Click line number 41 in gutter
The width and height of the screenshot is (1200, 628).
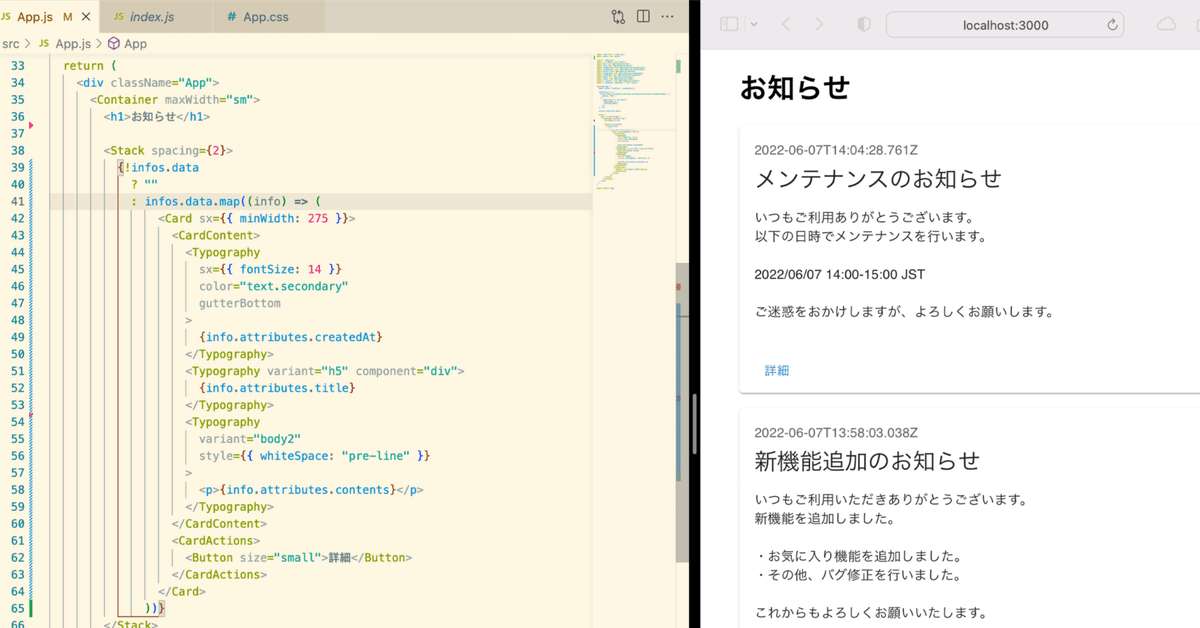coord(16,201)
